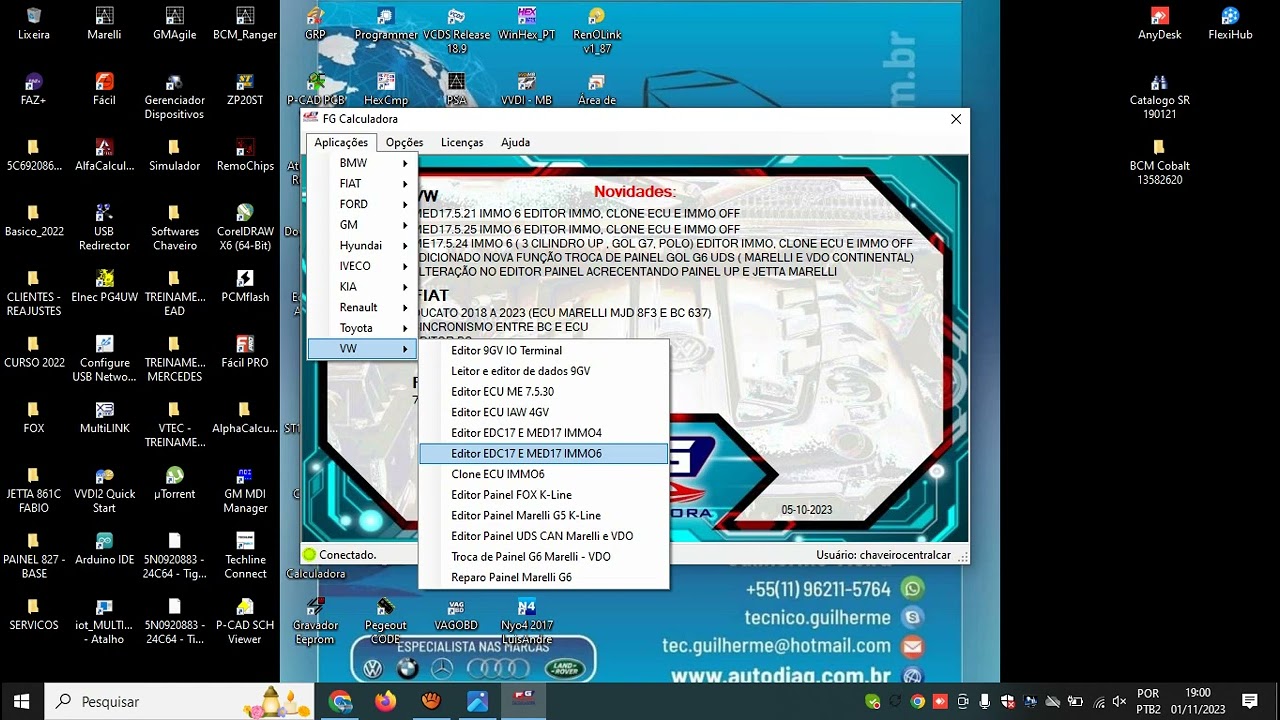Click the Pesquisar taskbar search box
The height and width of the screenshot is (720, 1280).
180,701
